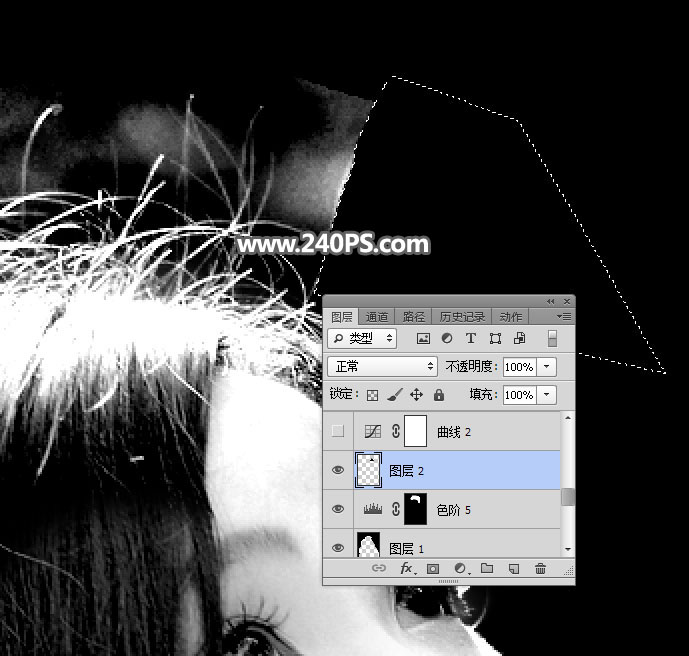Image resolution: width=689 pixels, height=656 pixels.
Task: Select the 图层 1 layer thumbnail
Action: pos(368,545)
